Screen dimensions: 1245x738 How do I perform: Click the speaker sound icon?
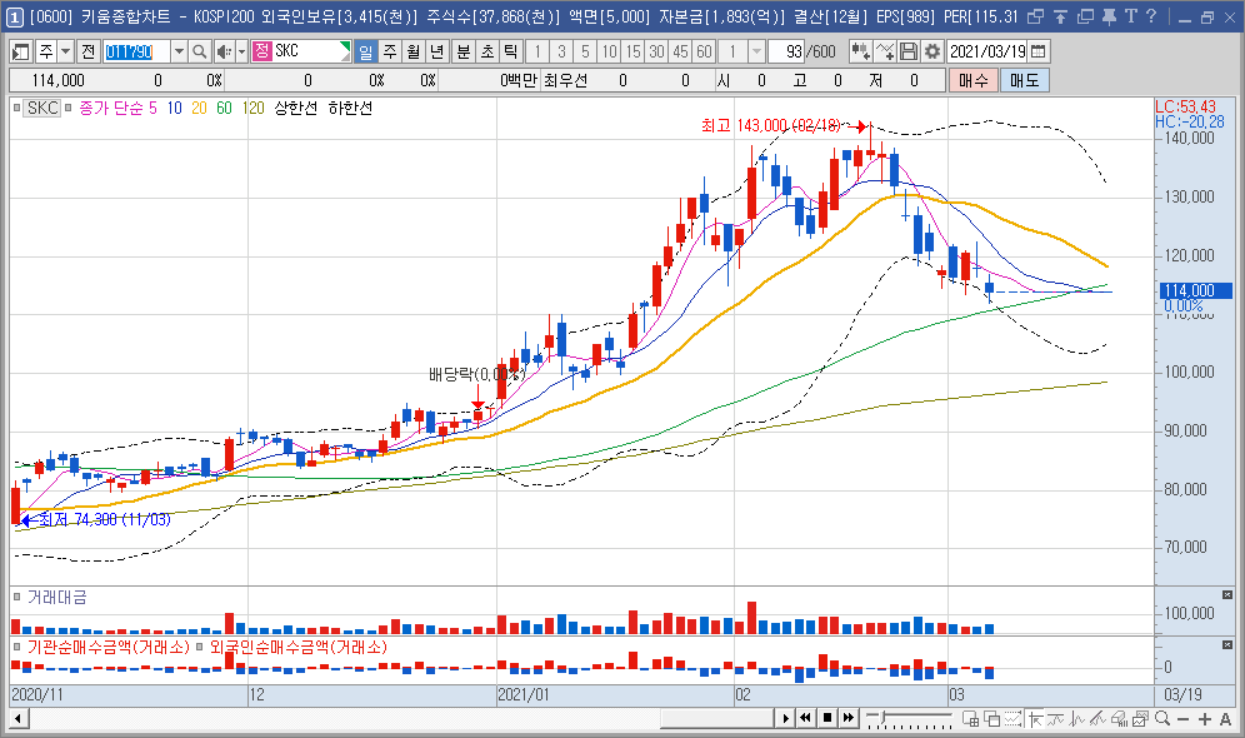224,51
